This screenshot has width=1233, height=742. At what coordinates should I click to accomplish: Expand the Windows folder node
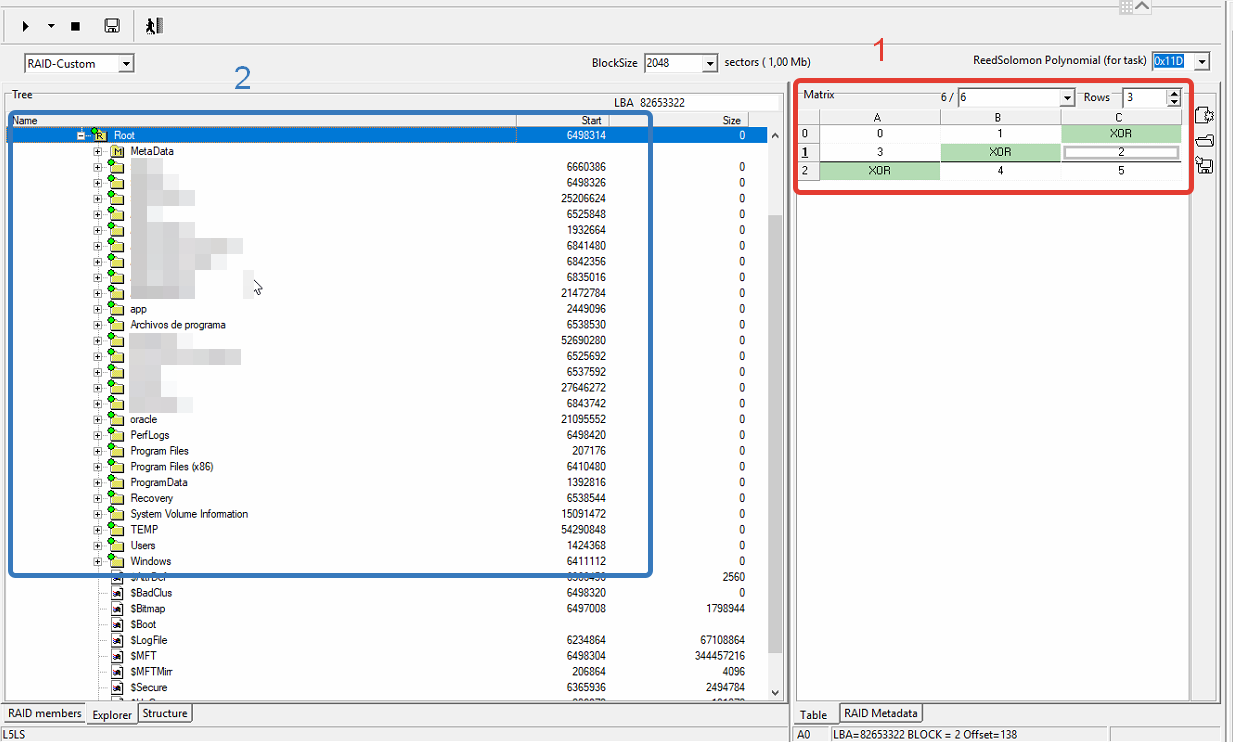coord(98,561)
